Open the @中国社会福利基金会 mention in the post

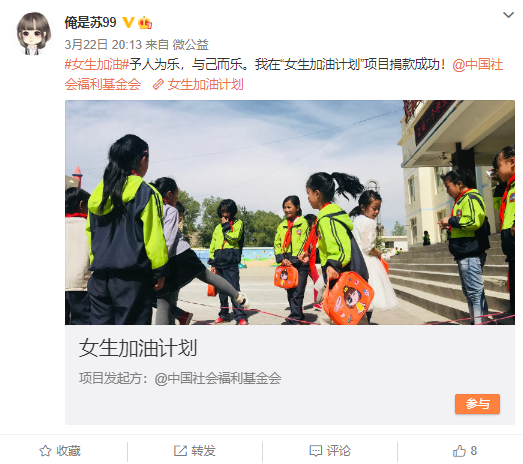[284, 74]
